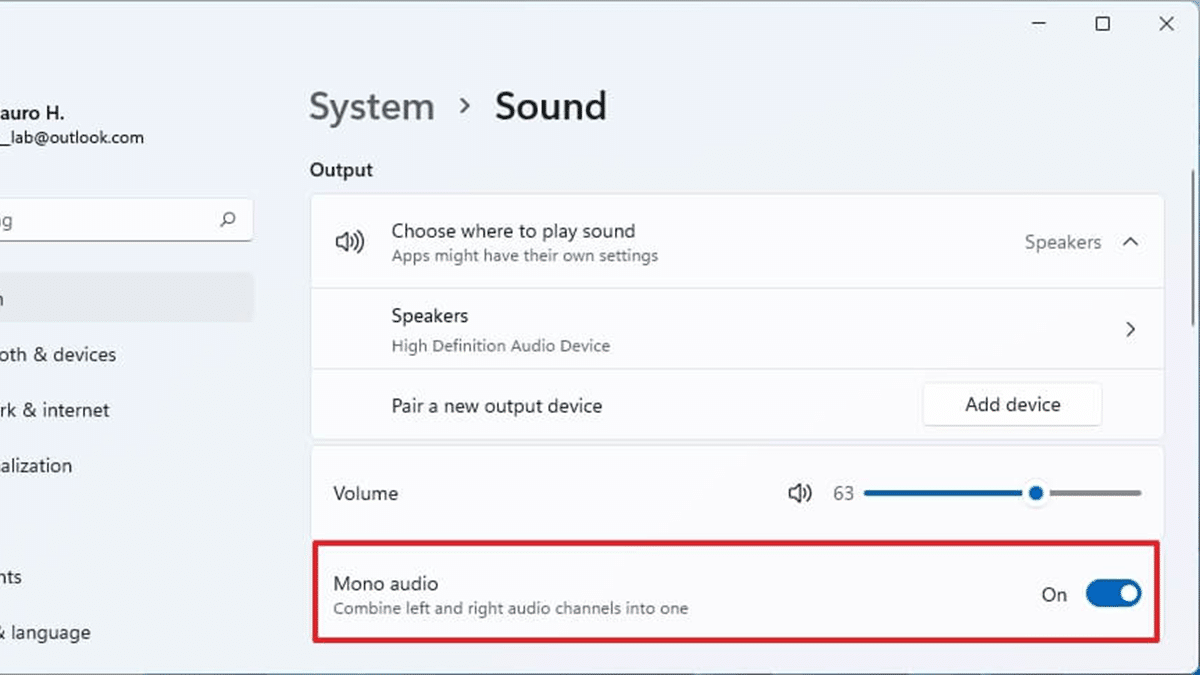This screenshot has width=1200, height=675.
Task: Open Time & language sidebar item
Action: (45, 633)
